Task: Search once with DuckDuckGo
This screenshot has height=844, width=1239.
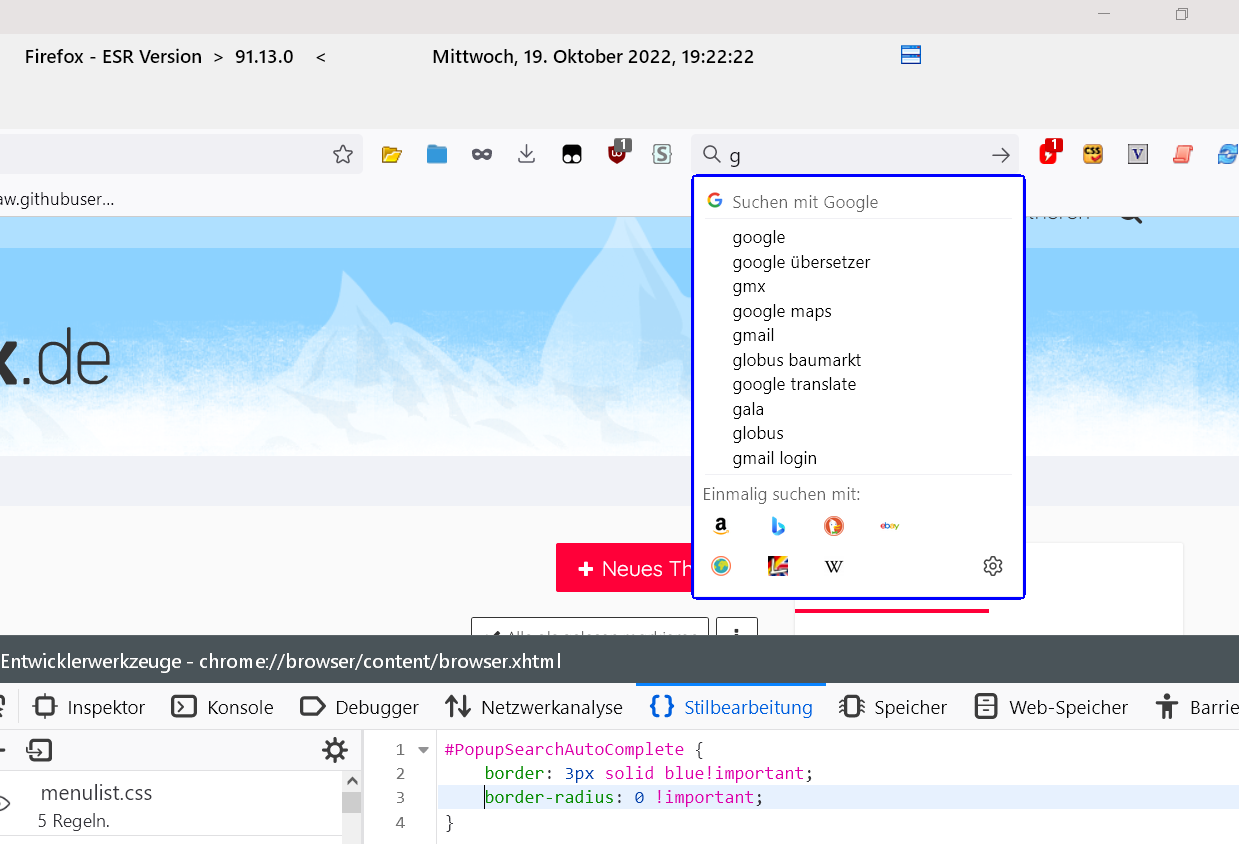Action: point(834,526)
